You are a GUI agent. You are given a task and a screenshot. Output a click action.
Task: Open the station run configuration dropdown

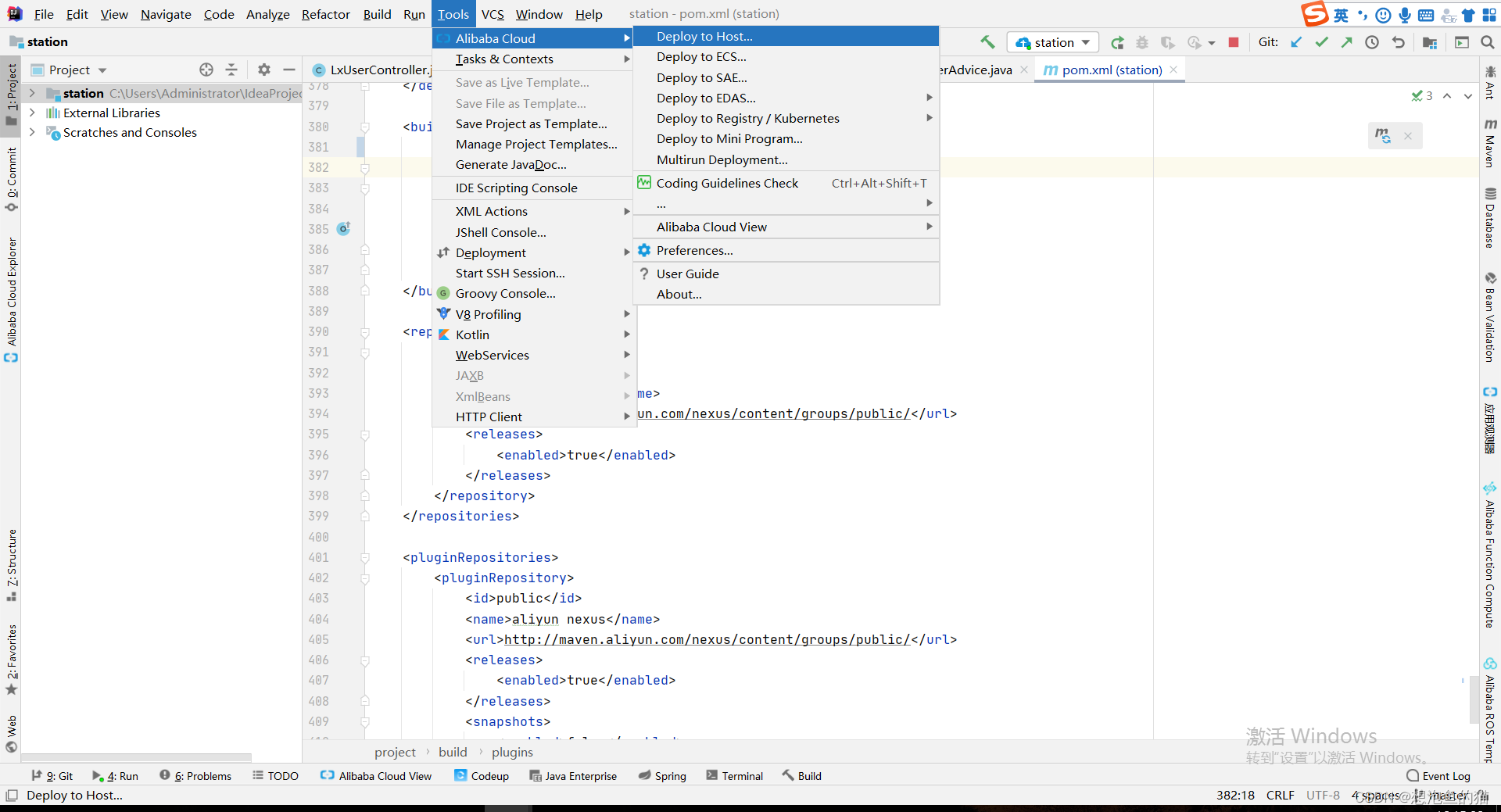1052,42
